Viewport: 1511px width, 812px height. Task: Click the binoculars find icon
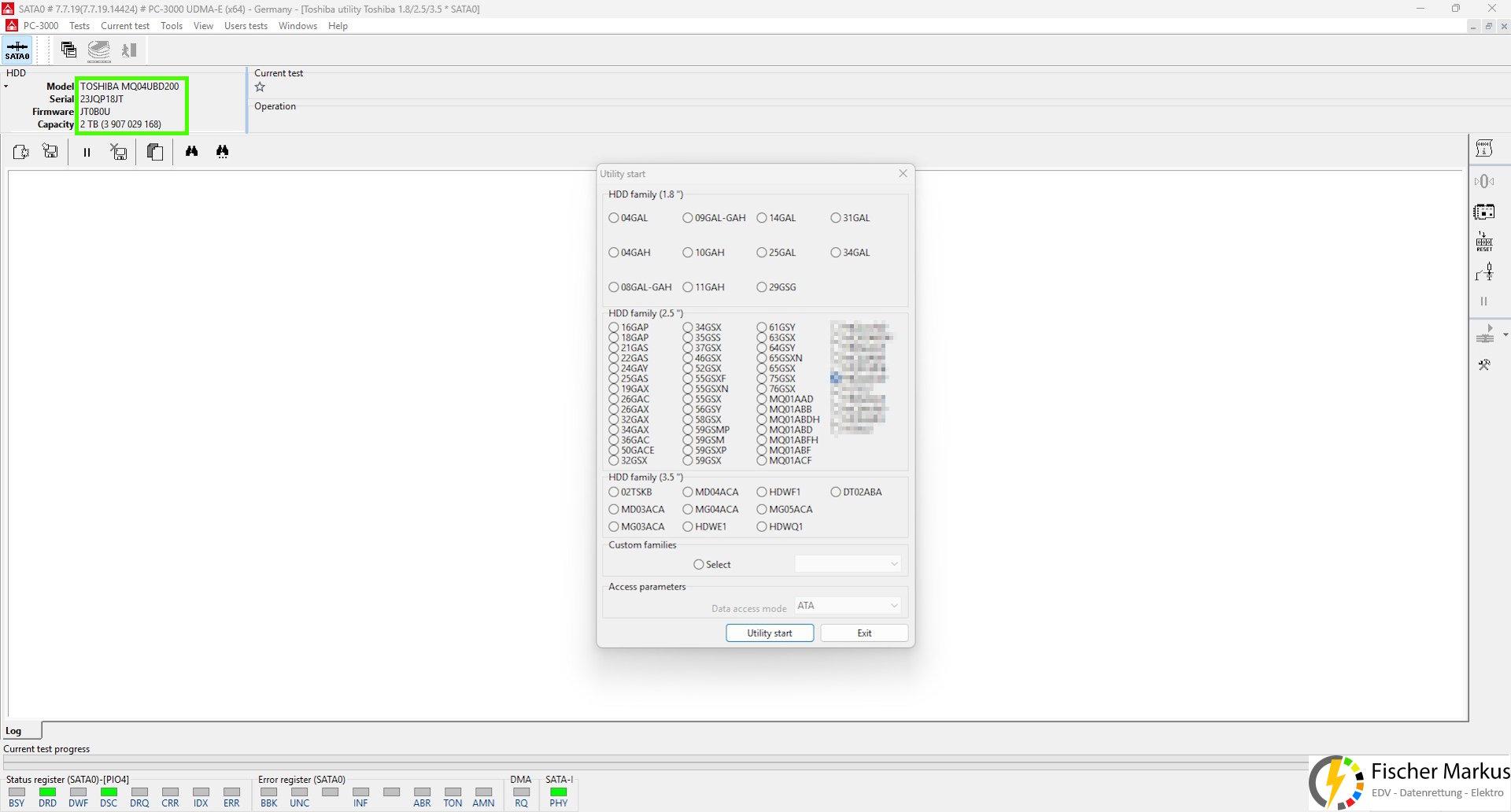point(191,152)
